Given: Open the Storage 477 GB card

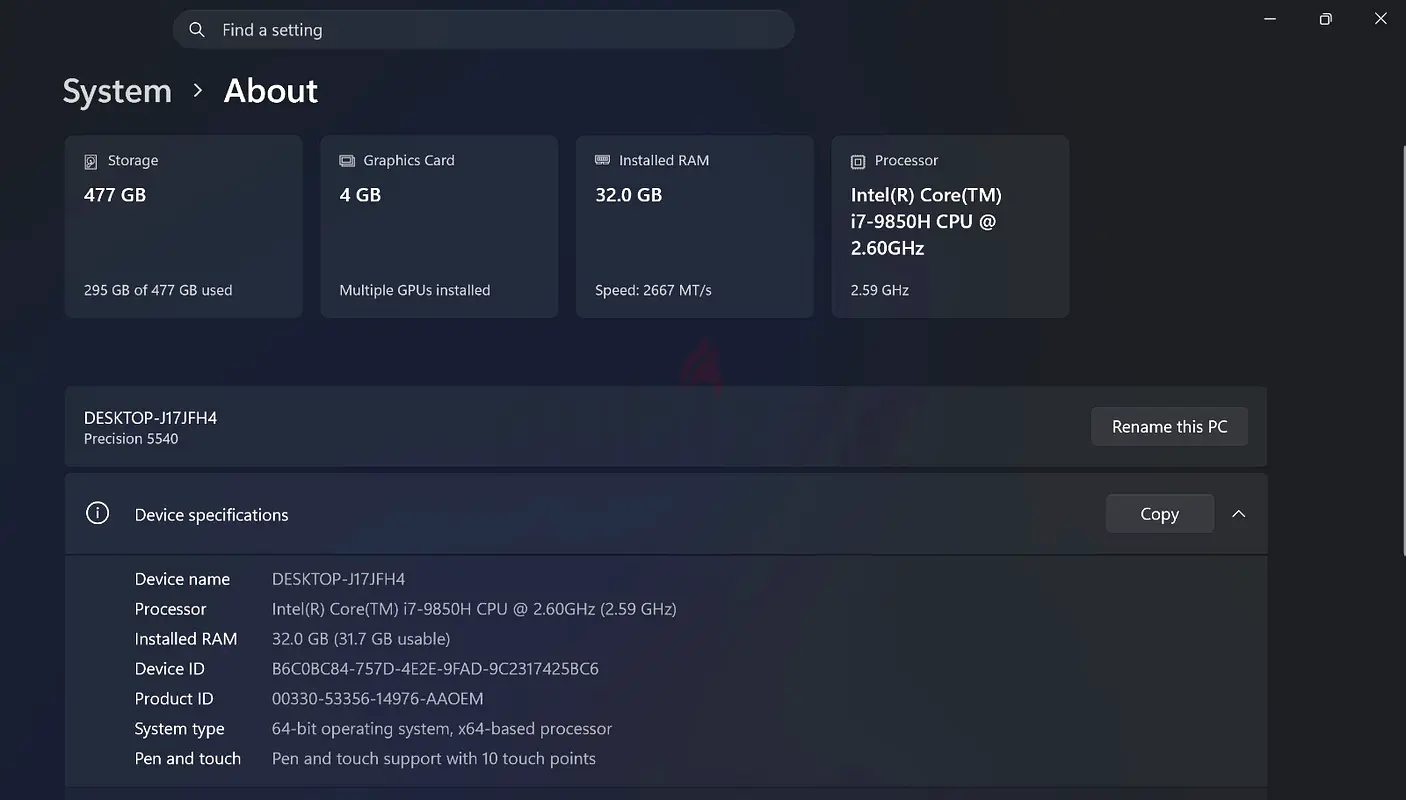Looking at the screenshot, I should click(183, 227).
